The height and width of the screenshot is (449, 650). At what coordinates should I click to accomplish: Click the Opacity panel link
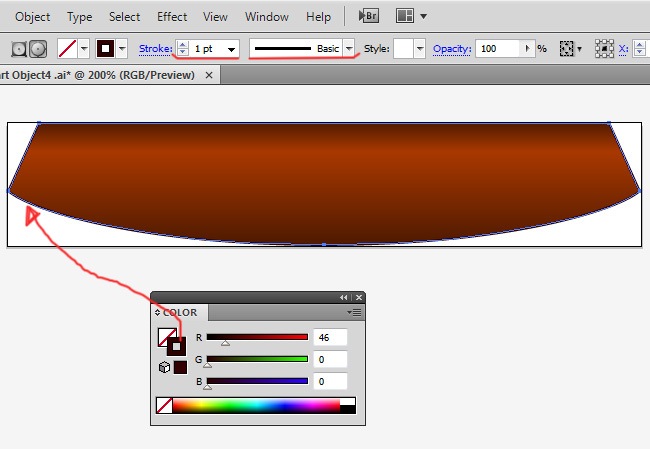(x=451, y=48)
